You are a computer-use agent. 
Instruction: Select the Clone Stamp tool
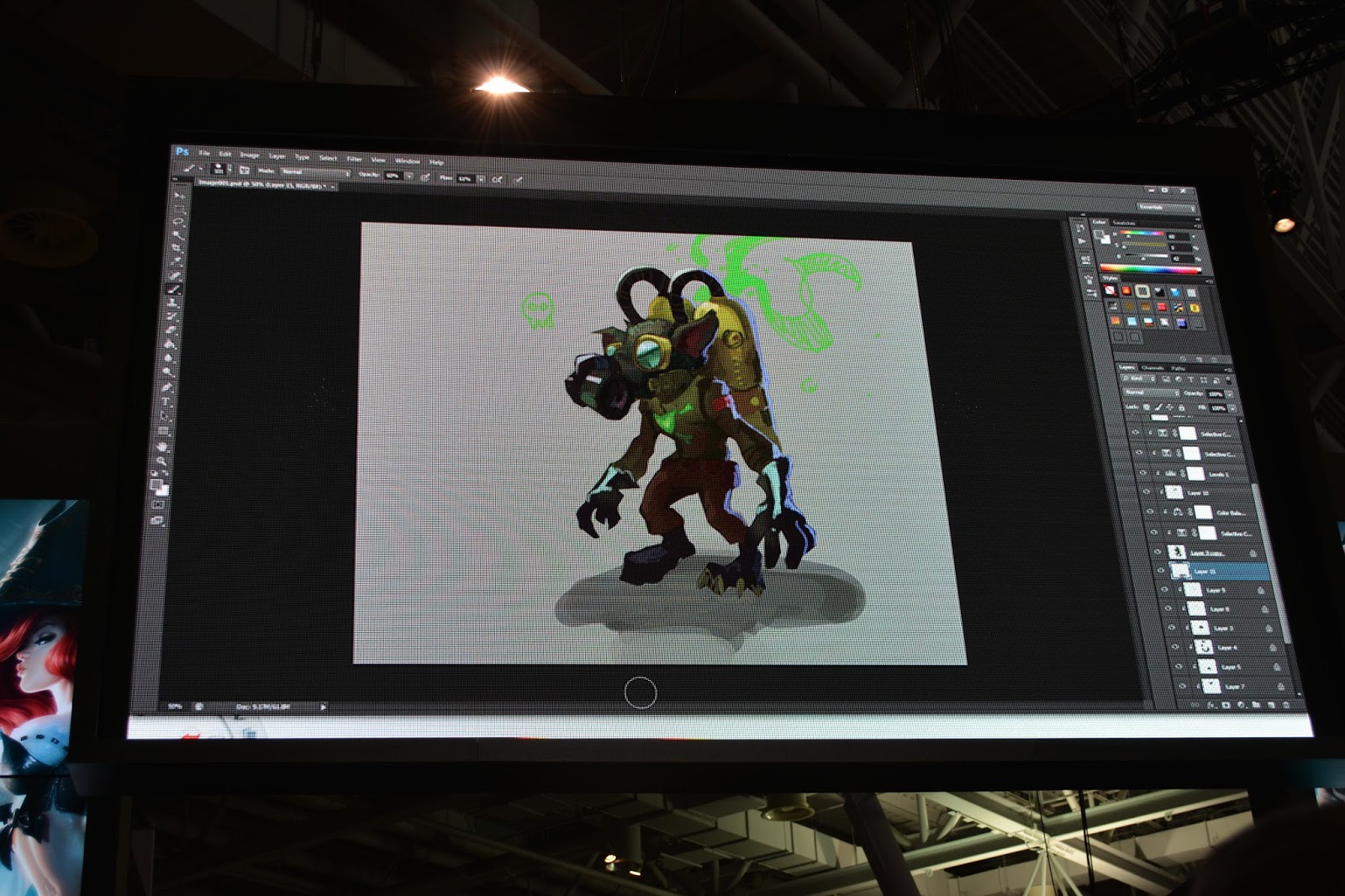172,303
